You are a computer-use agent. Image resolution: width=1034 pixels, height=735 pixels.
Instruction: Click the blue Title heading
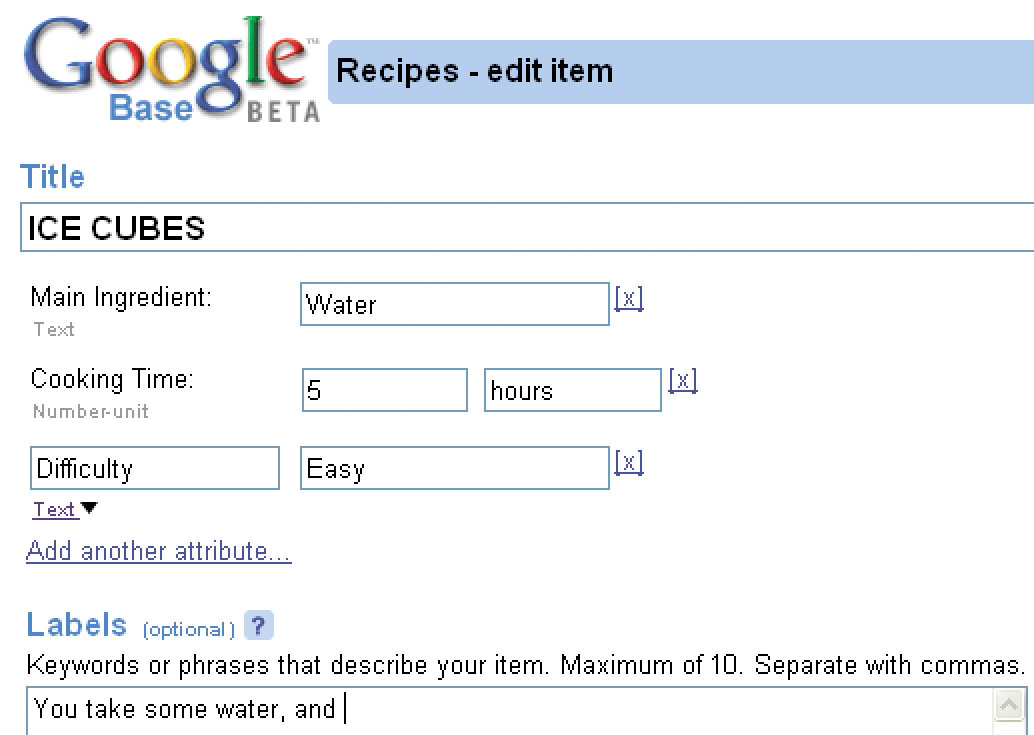[53, 177]
